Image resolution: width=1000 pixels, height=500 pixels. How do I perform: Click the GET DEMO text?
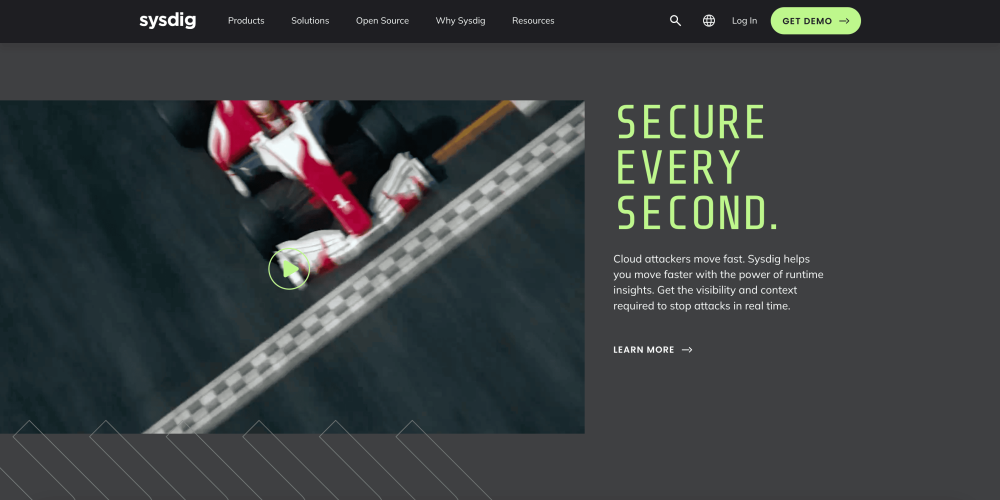(x=807, y=21)
